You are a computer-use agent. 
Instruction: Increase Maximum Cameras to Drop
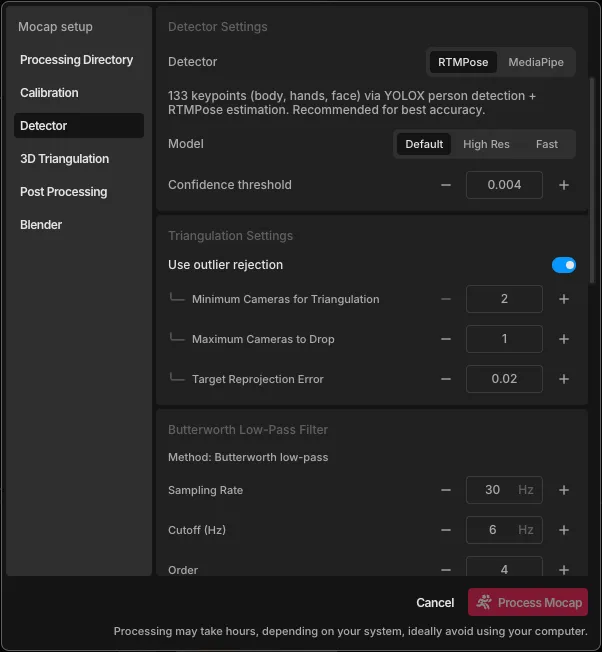tap(564, 339)
